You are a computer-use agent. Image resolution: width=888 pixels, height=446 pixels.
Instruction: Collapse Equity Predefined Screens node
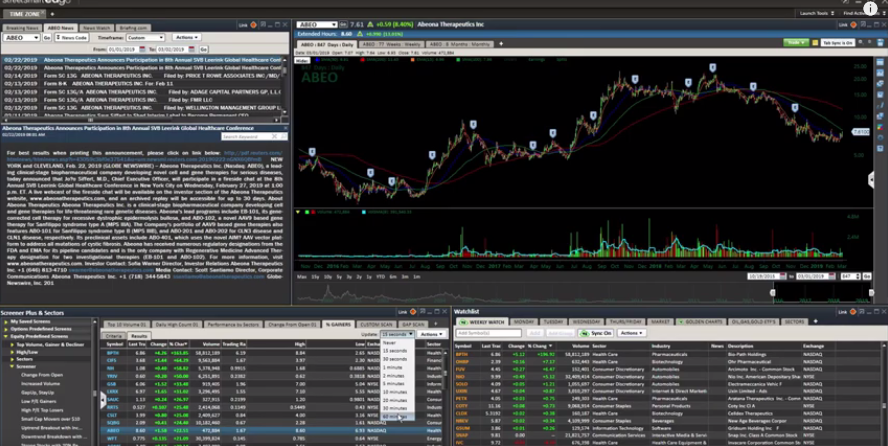click(x=6, y=336)
